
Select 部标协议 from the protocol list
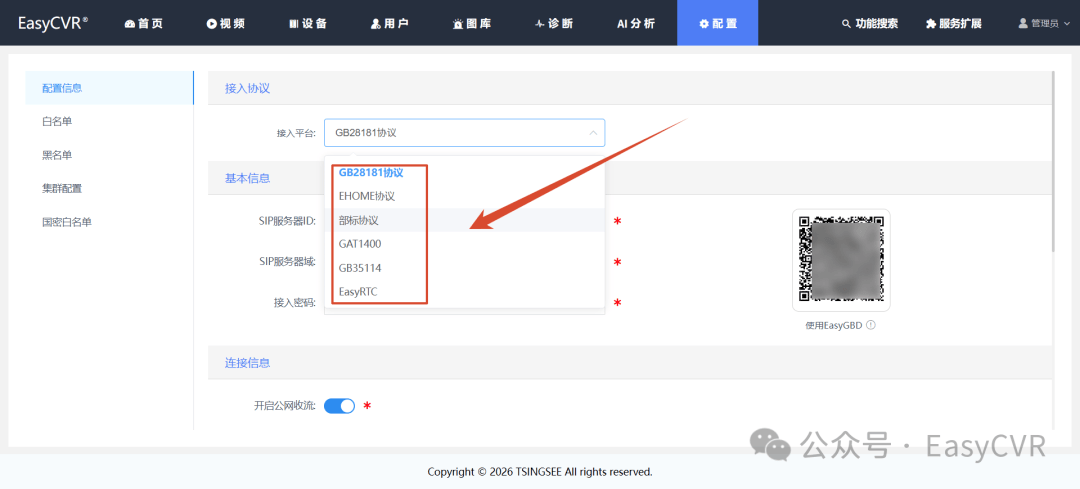(x=360, y=220)
